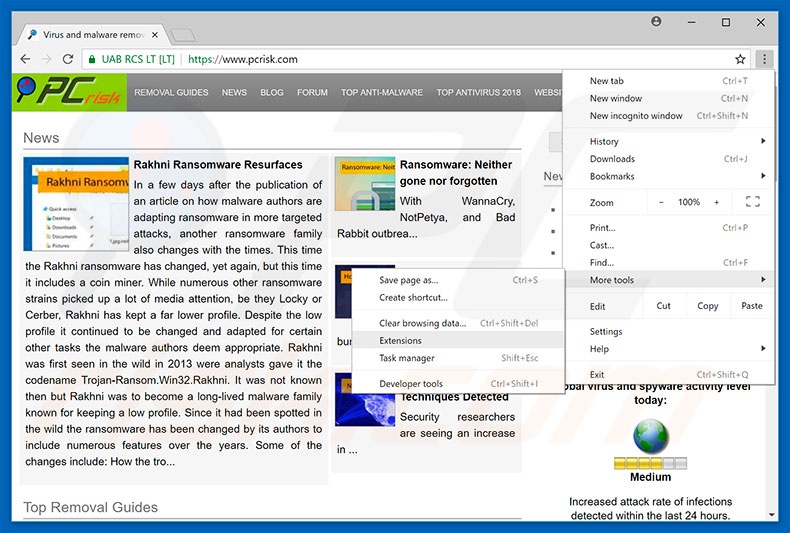Bookmark this page with star icon
Viewport: 790px width, 533px height.
click(740, 59)
